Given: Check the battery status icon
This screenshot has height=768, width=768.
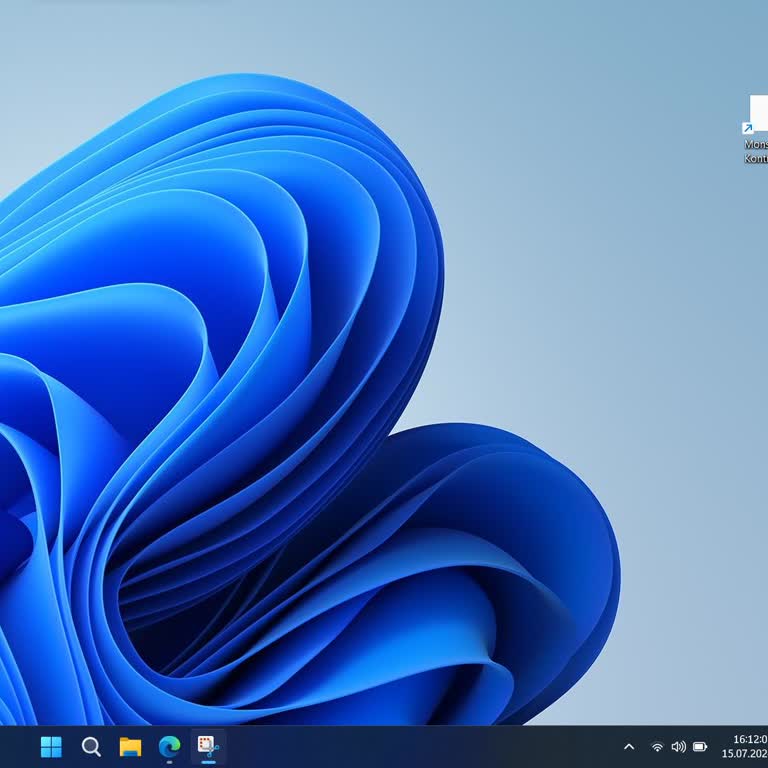Looking at the screenshot, I should pos(700,747).
